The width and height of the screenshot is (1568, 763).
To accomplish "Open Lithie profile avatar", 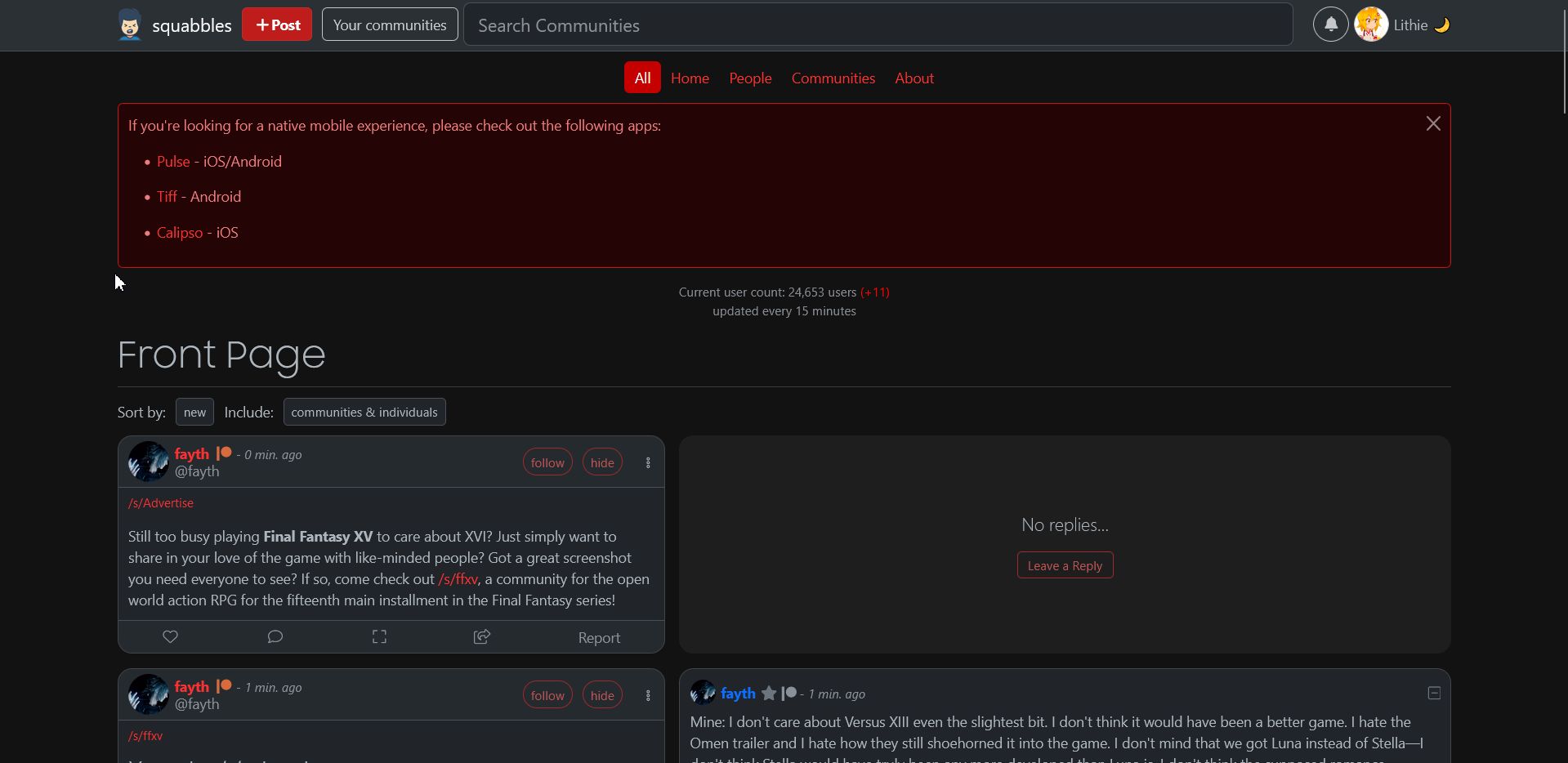I will tap(1371, 25).
